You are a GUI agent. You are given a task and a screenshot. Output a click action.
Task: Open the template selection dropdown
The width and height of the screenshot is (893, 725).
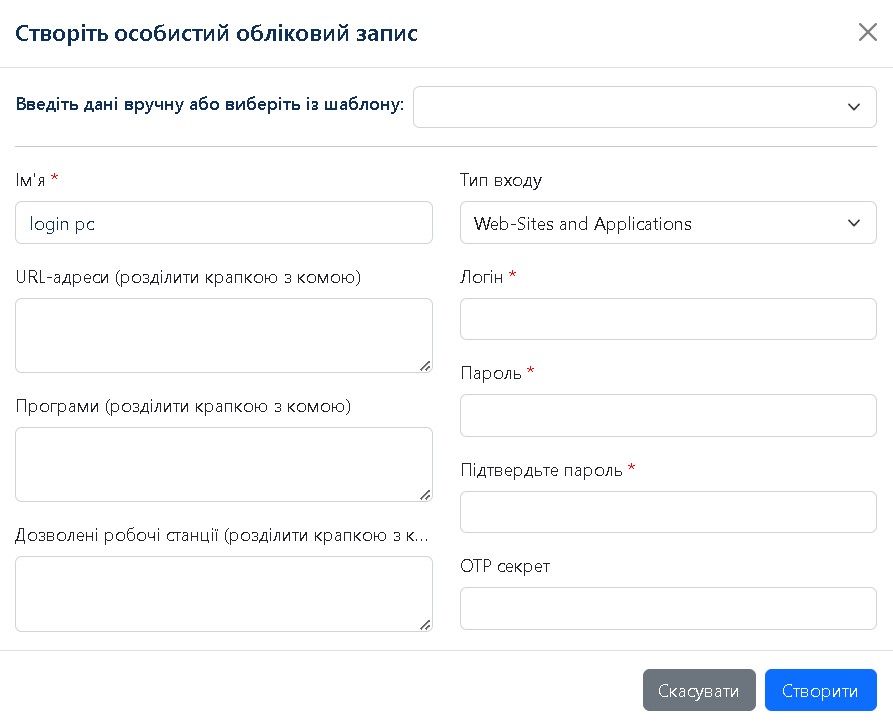(x=644, y=107)
